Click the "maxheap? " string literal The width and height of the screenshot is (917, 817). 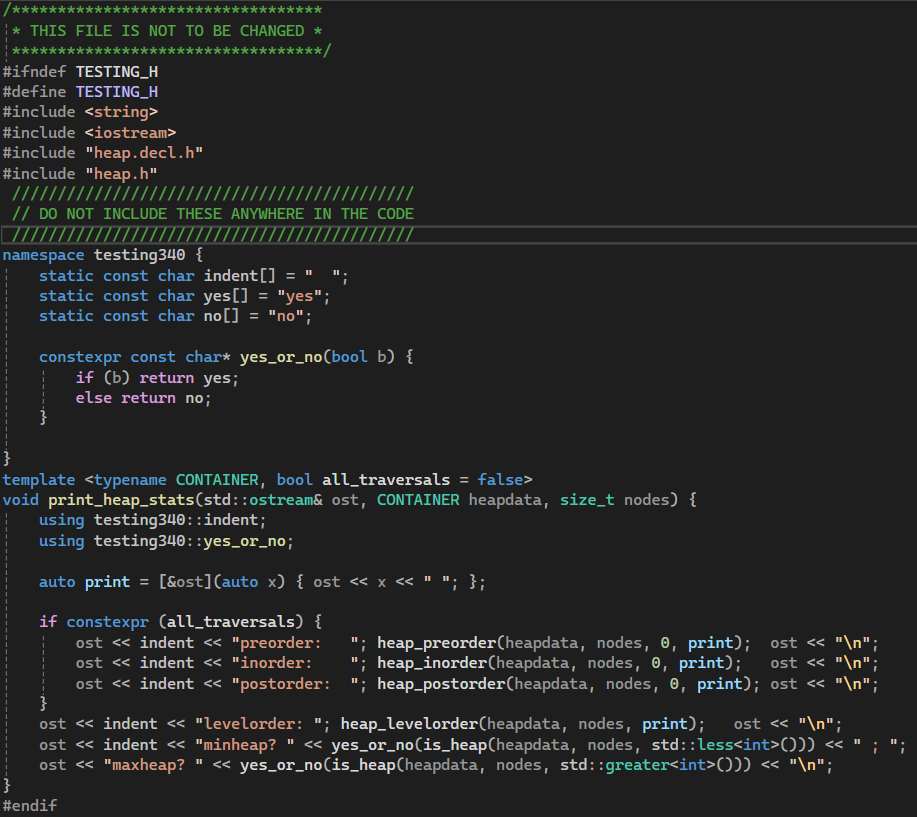tap(153, 765)
